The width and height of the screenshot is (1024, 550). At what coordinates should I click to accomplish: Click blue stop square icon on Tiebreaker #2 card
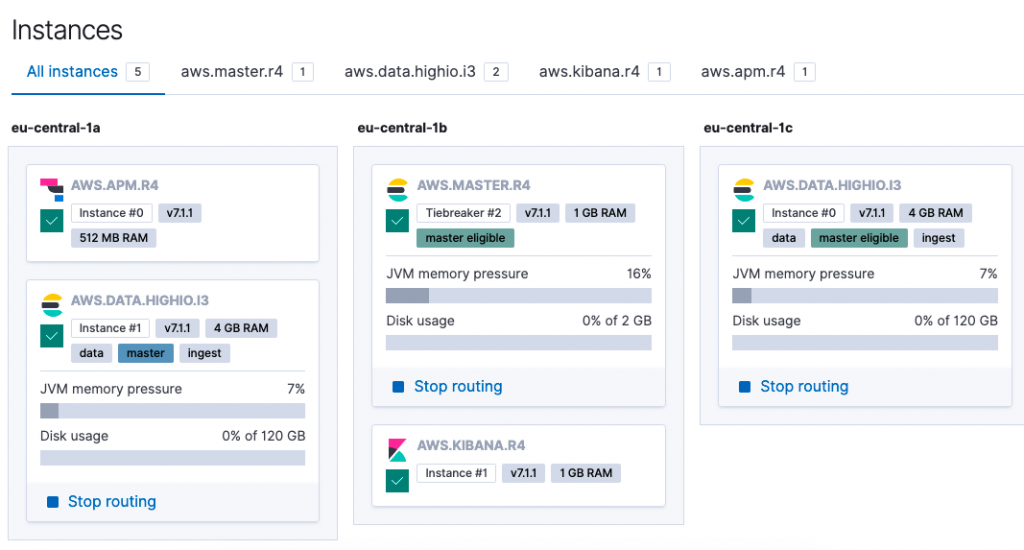[x=398, y=387]
